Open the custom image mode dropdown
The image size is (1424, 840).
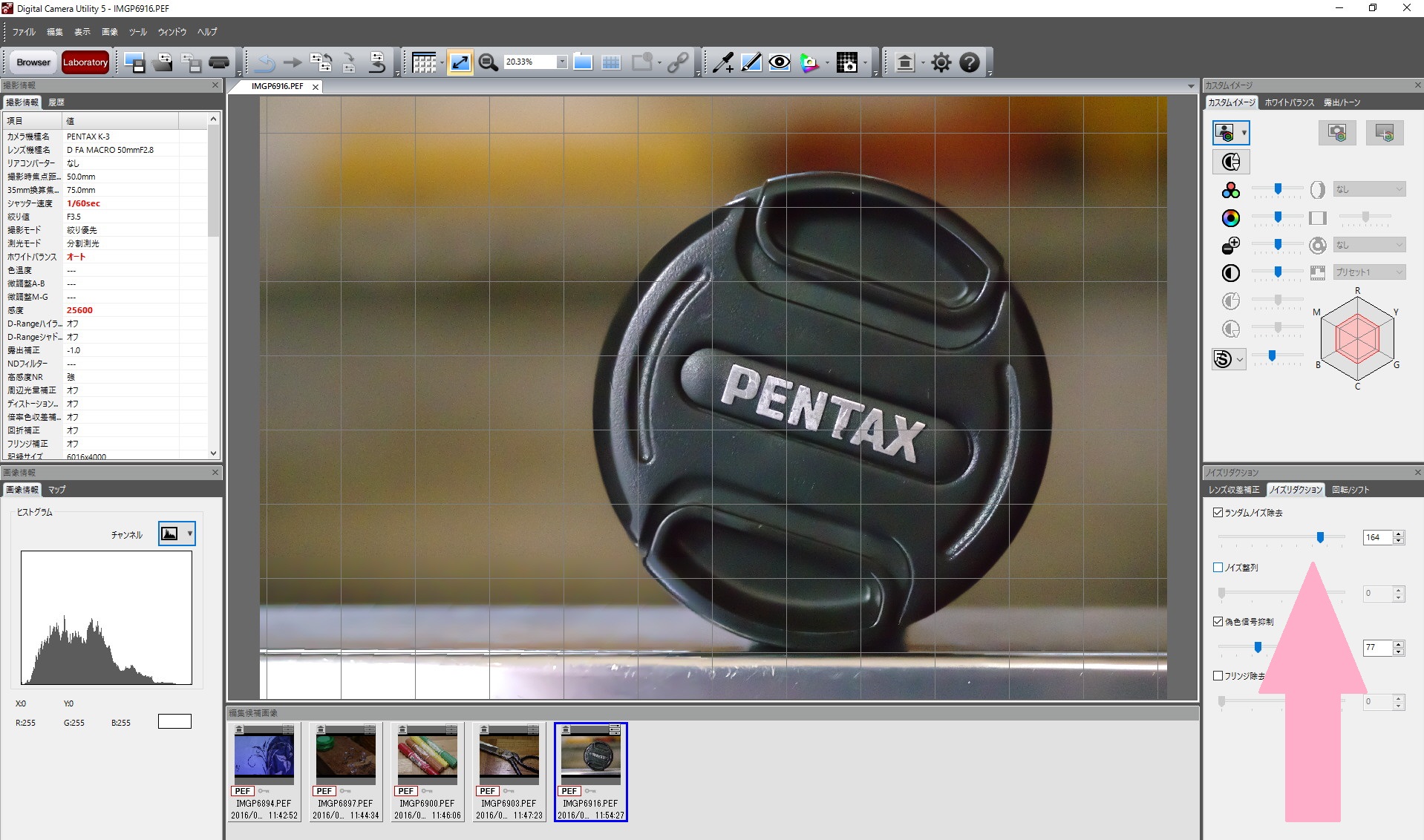click(x=1244, y=133)
